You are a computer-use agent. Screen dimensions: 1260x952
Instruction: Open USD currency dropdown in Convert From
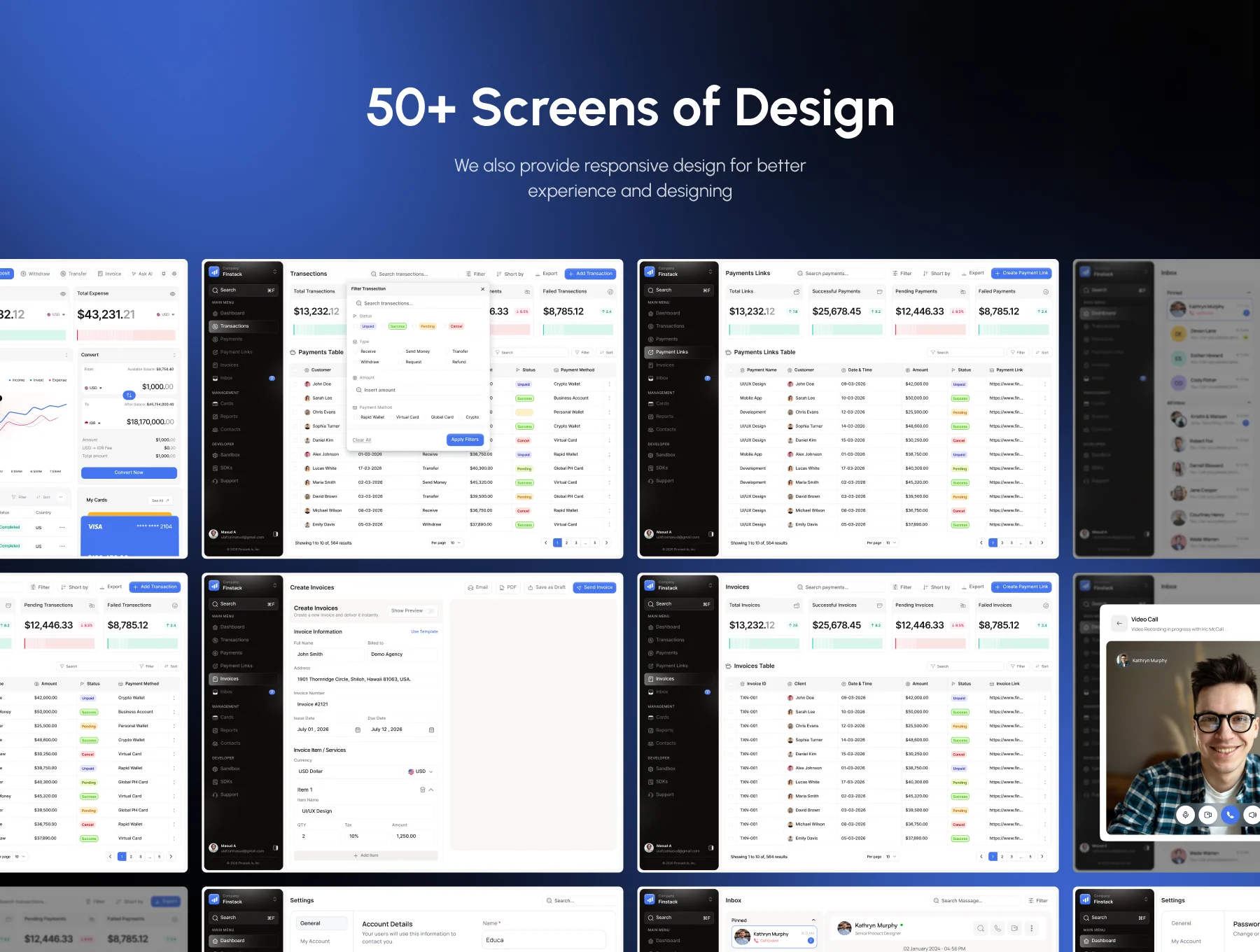coord(93,388)
